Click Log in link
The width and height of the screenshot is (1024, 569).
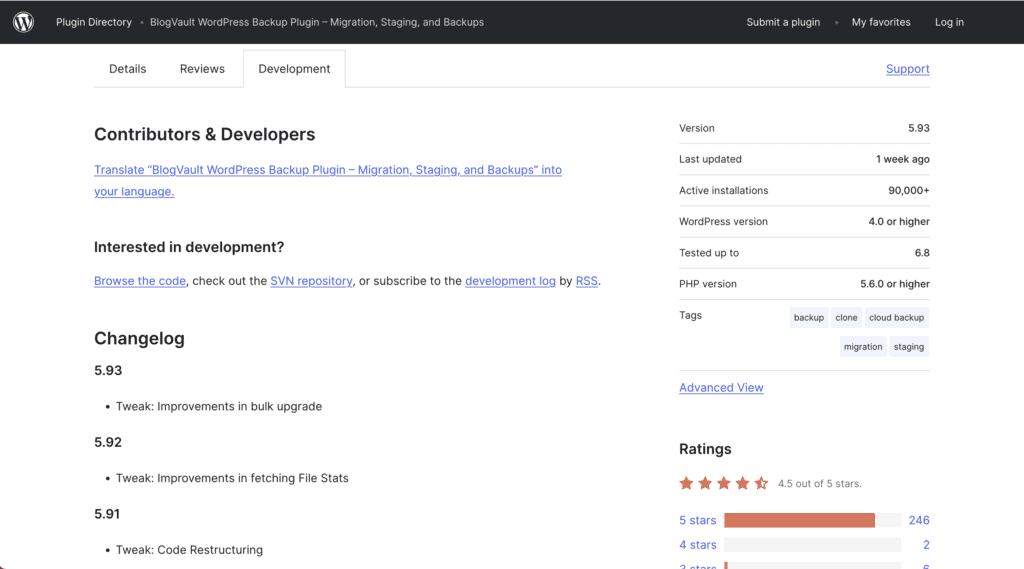949,22
